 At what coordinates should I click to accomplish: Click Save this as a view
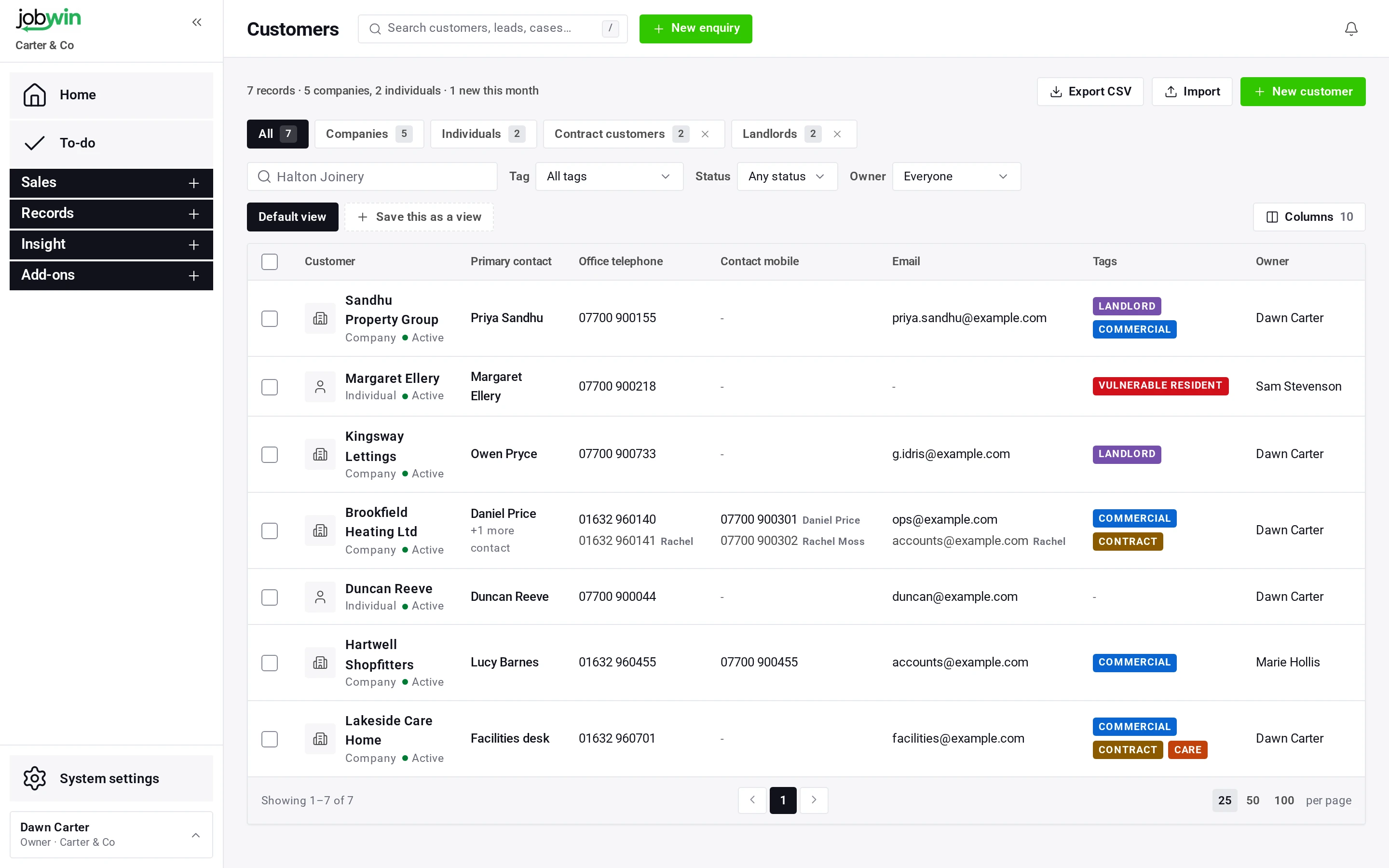tap(419, 217)
